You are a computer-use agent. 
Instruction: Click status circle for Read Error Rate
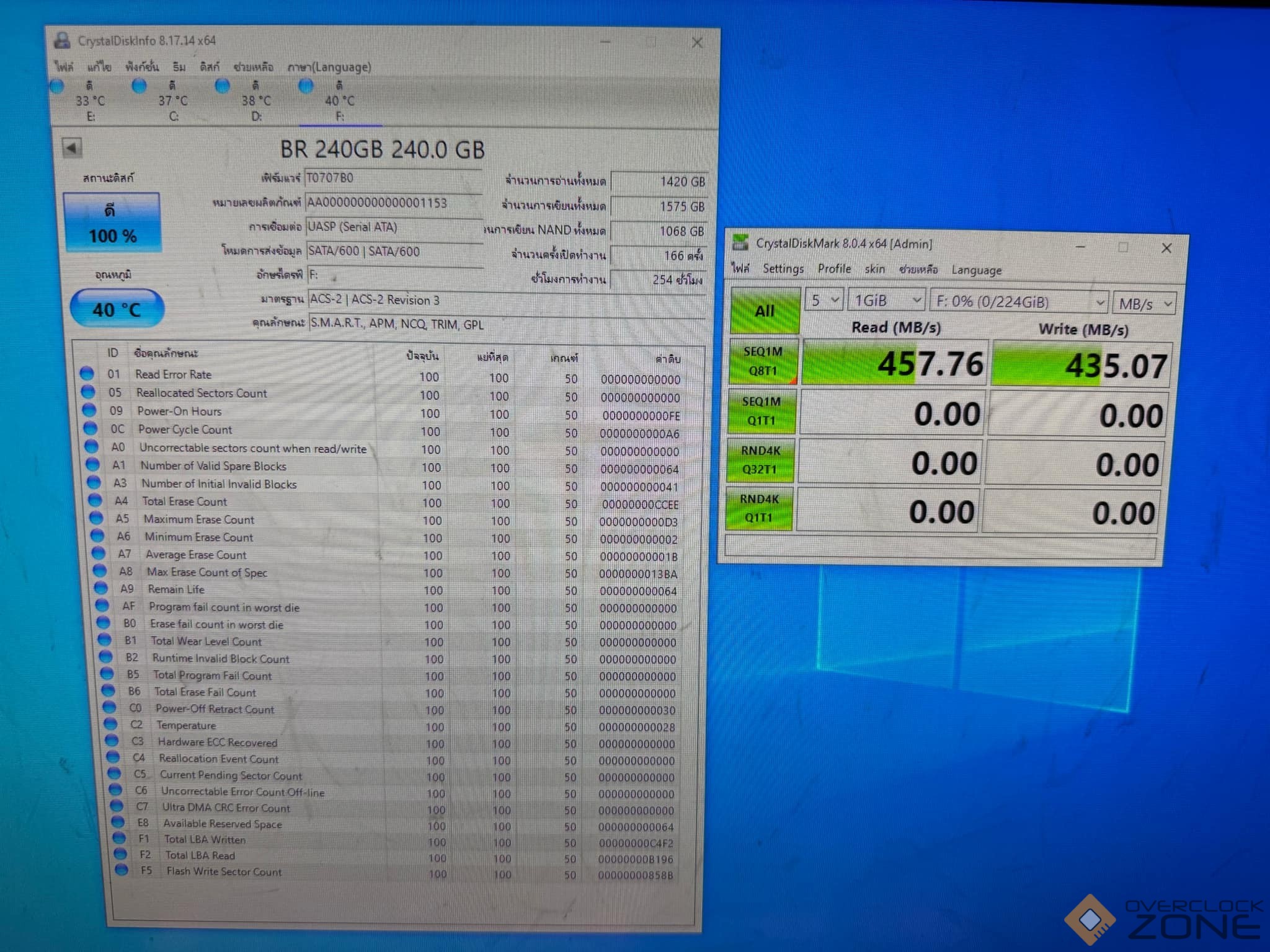point(87,373)
